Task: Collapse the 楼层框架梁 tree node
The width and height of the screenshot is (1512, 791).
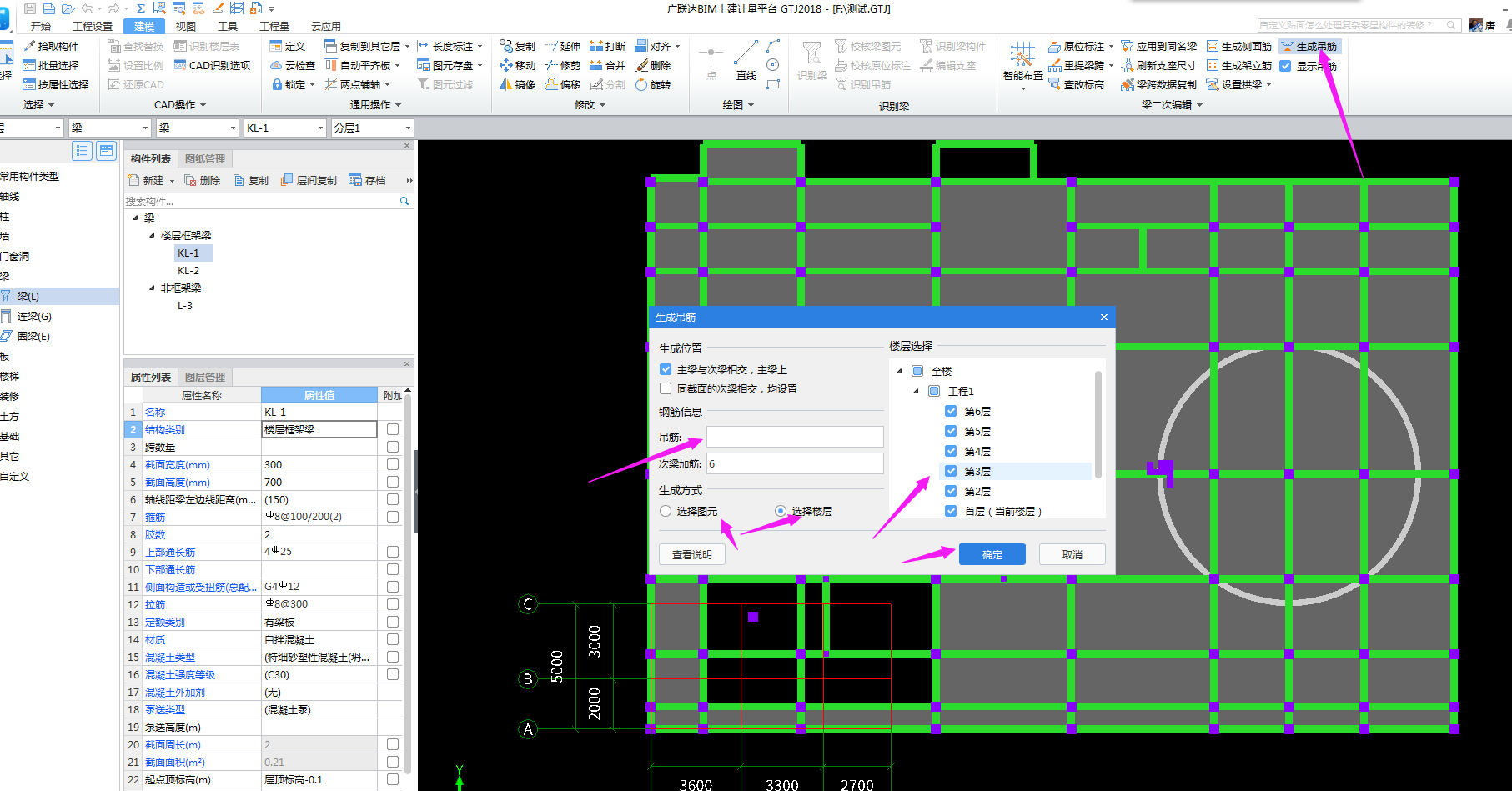Action: (x=152, y=235)
